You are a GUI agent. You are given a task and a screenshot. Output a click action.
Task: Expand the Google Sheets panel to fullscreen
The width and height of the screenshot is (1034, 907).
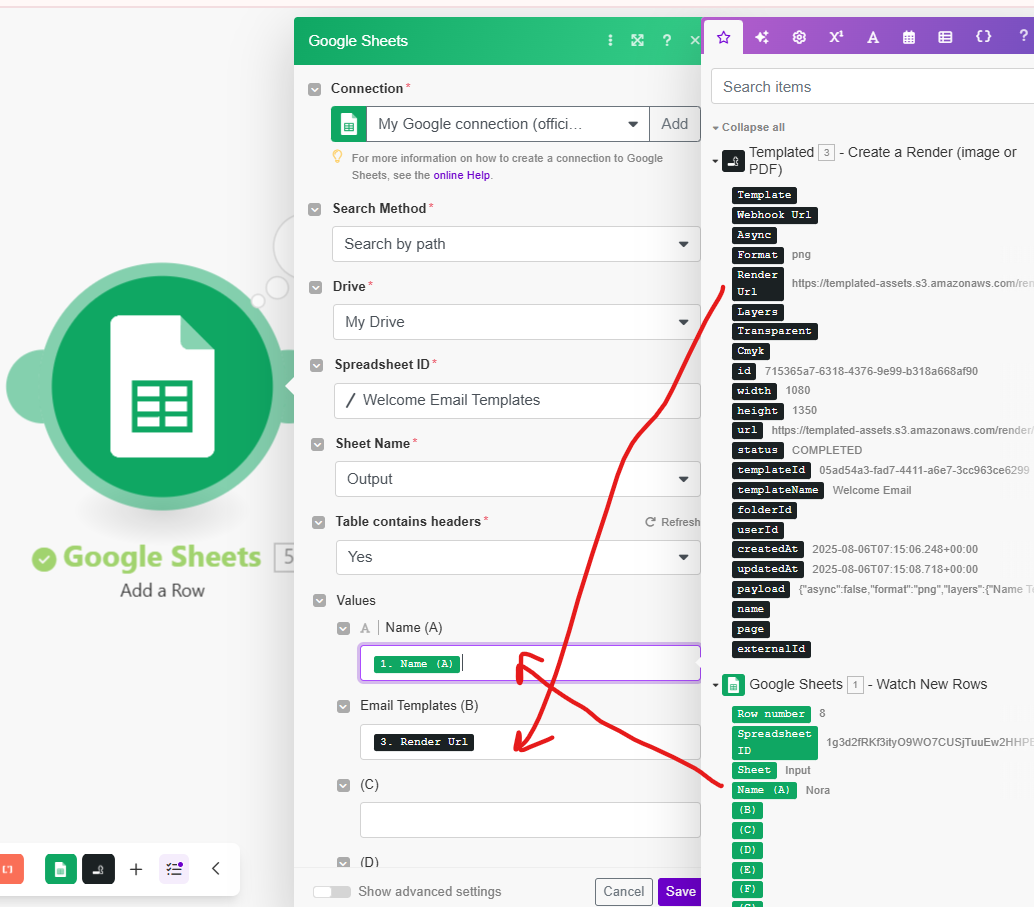coord(637,40)
